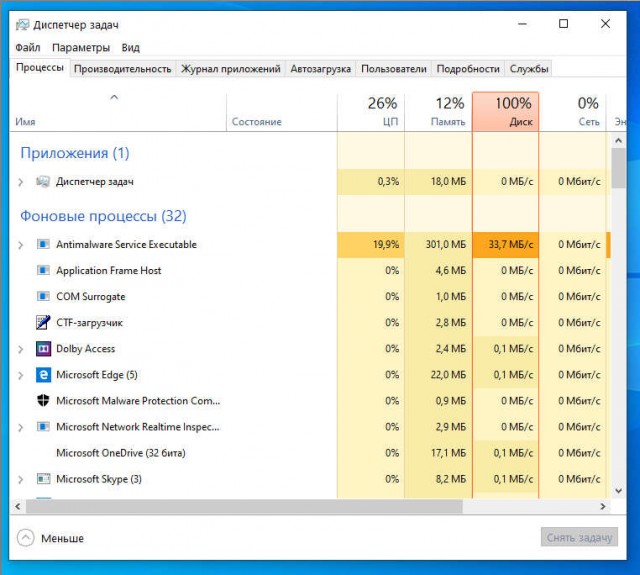Select the Процессы tab
Screen dimensions: 640x575
(40, 68)
